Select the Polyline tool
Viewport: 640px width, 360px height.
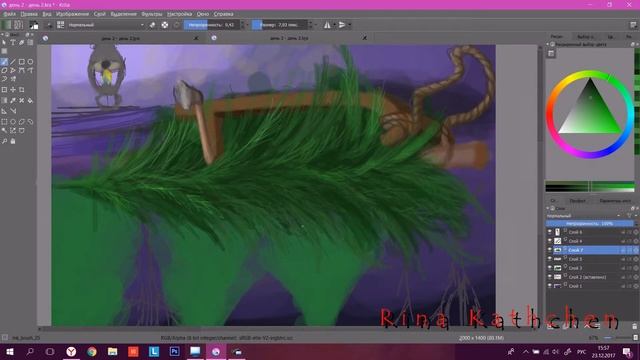13,71
